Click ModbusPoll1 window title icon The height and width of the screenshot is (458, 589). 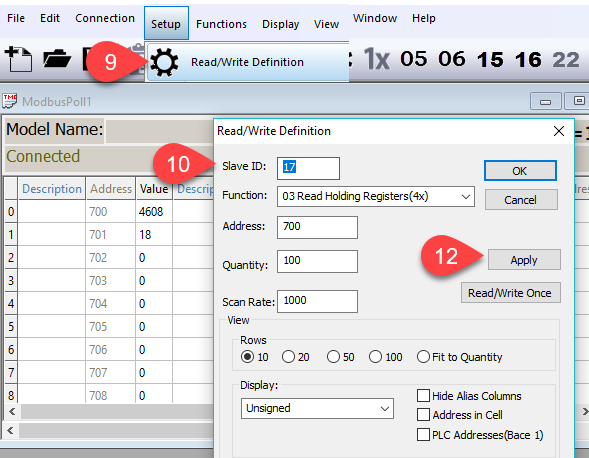click(x=9, y=101)
